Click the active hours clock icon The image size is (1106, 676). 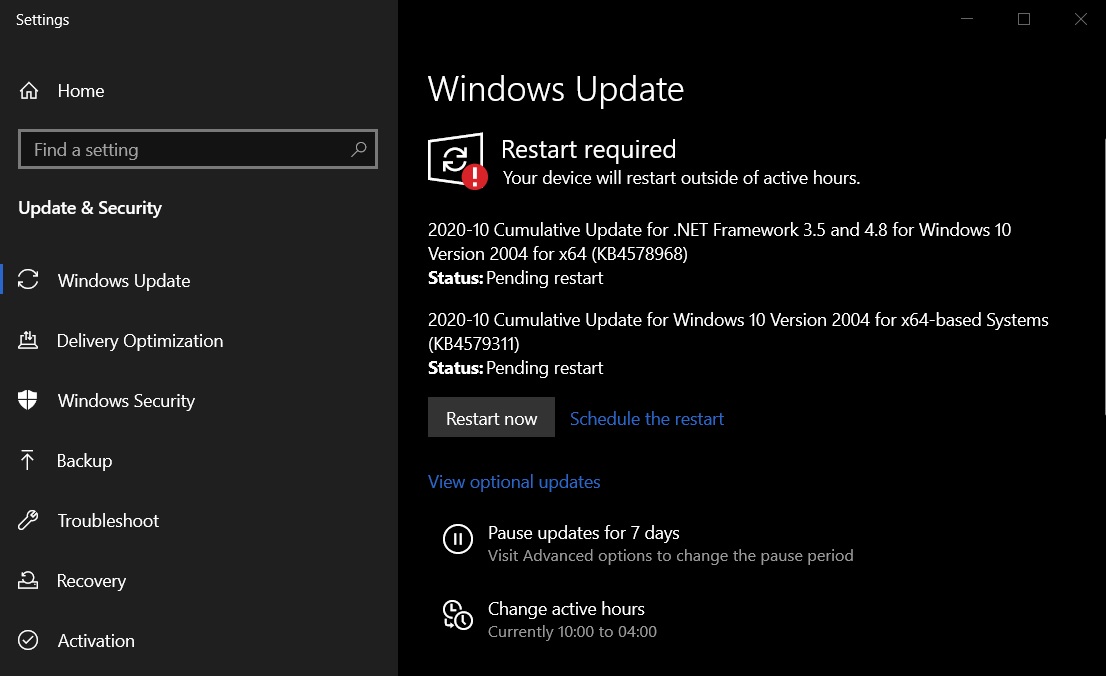(458, 615)
